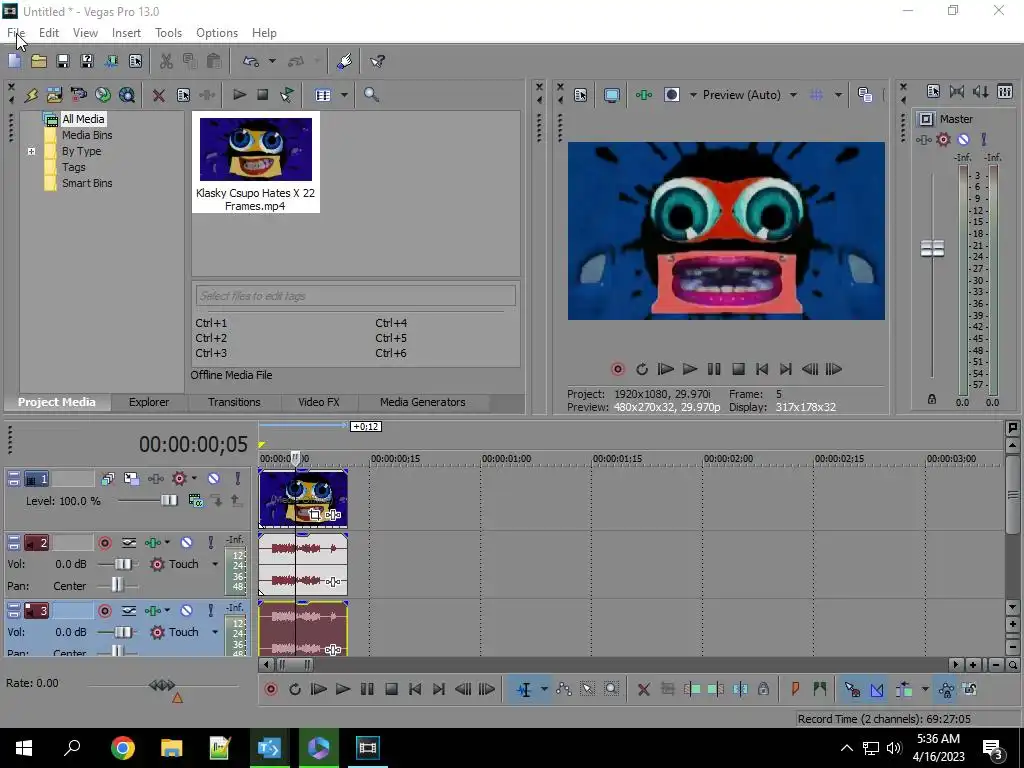Click the track 1 Level slider handle
This screenshot has width=1024, height=768.
(x=169, y=500)
